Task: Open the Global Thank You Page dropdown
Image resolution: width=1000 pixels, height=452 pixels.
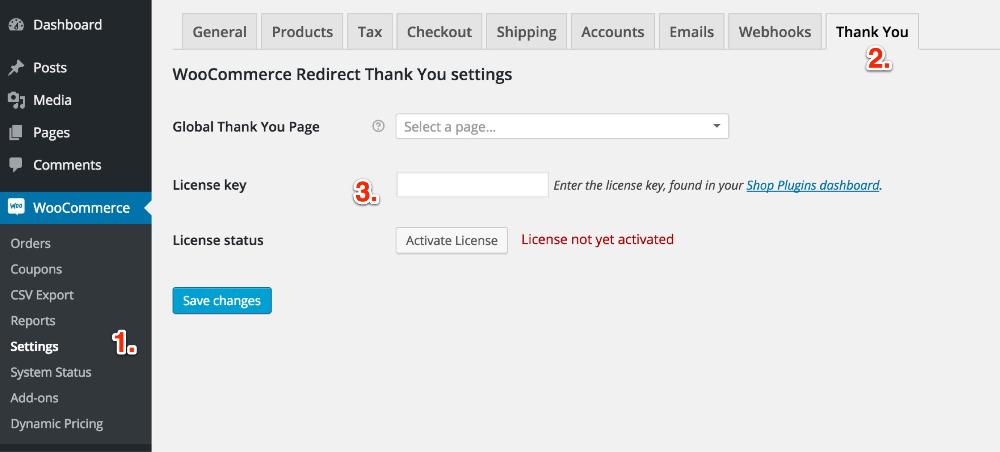Action: coord(562,127)
